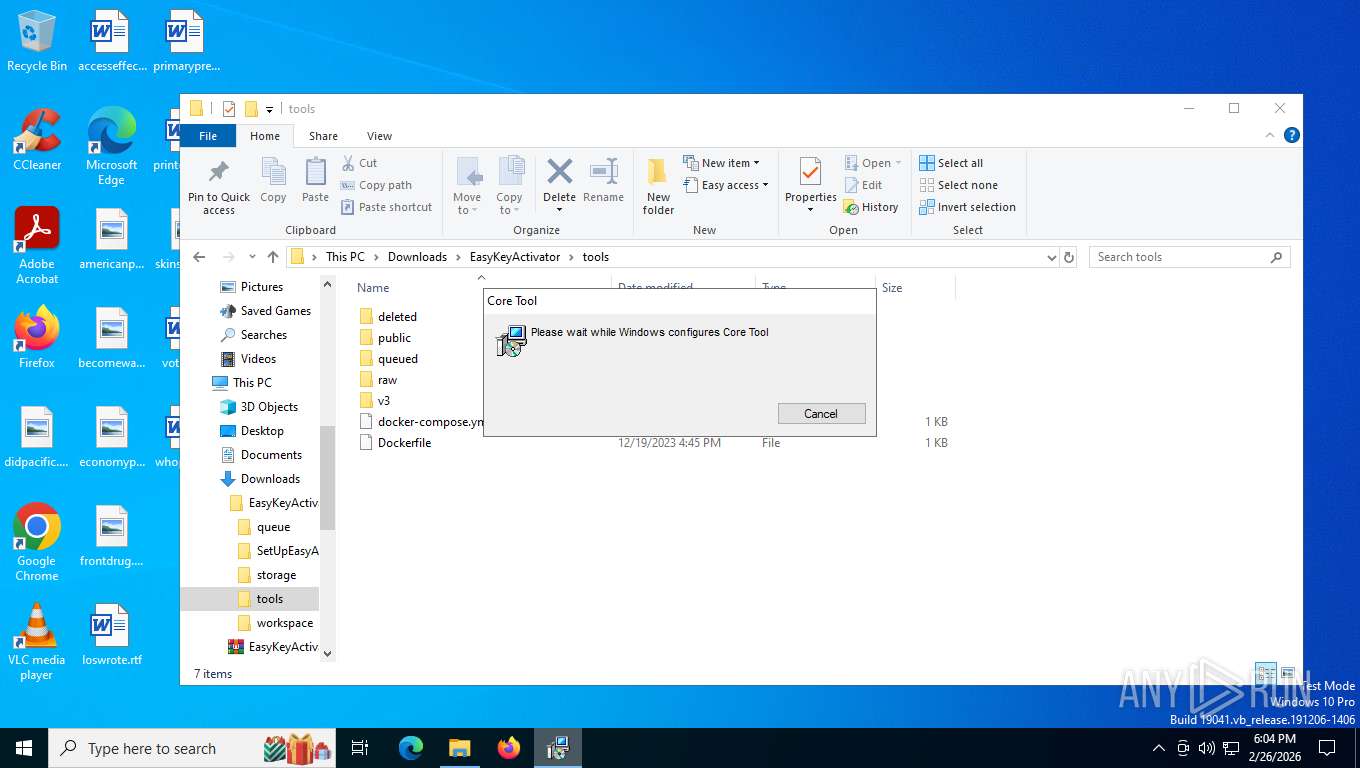
Task: Open the Easy access dropdown
Action: pyautogui.click(x=727, y=185)
